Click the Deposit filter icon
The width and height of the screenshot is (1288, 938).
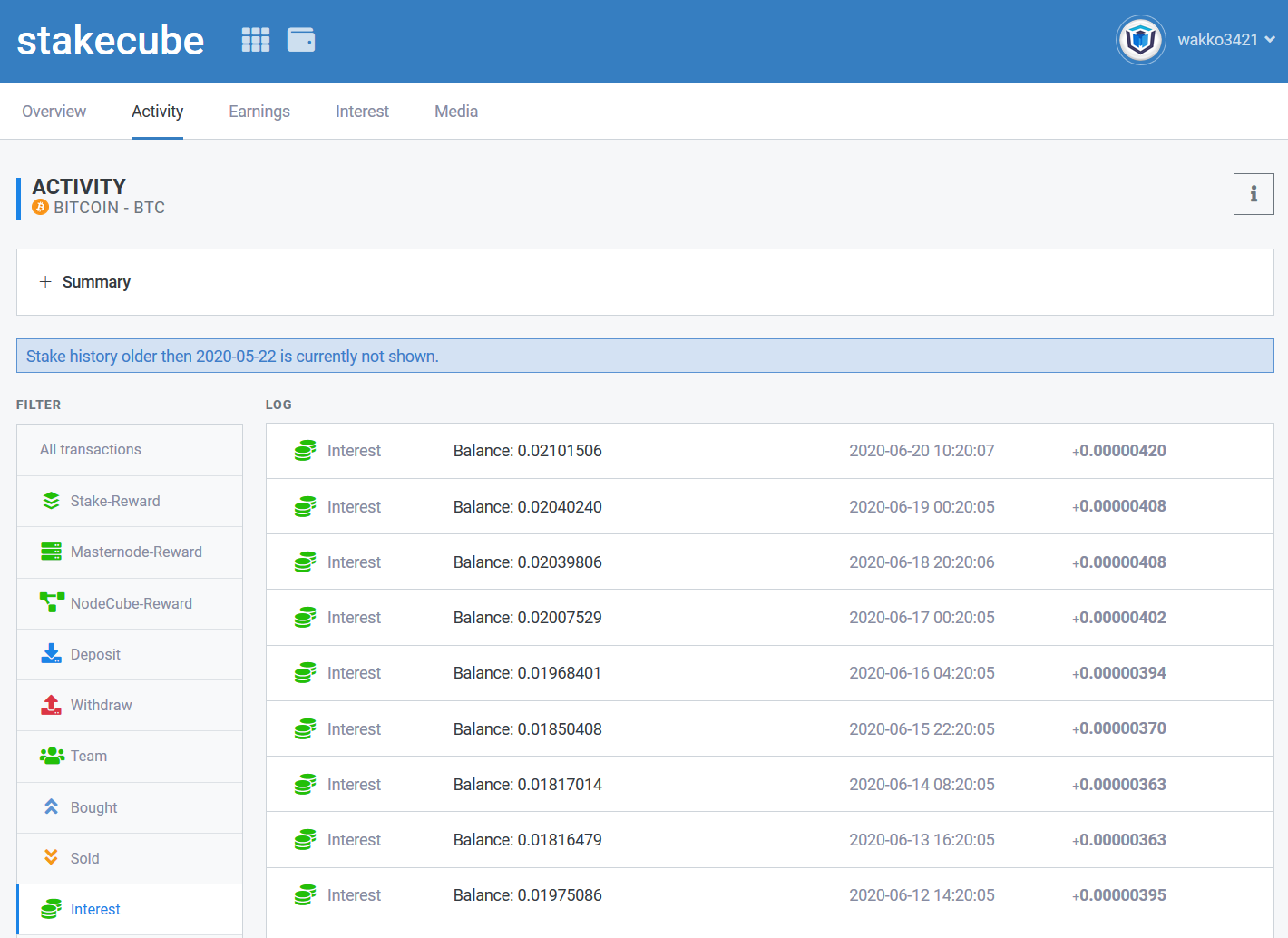click(x=52, y=654)
